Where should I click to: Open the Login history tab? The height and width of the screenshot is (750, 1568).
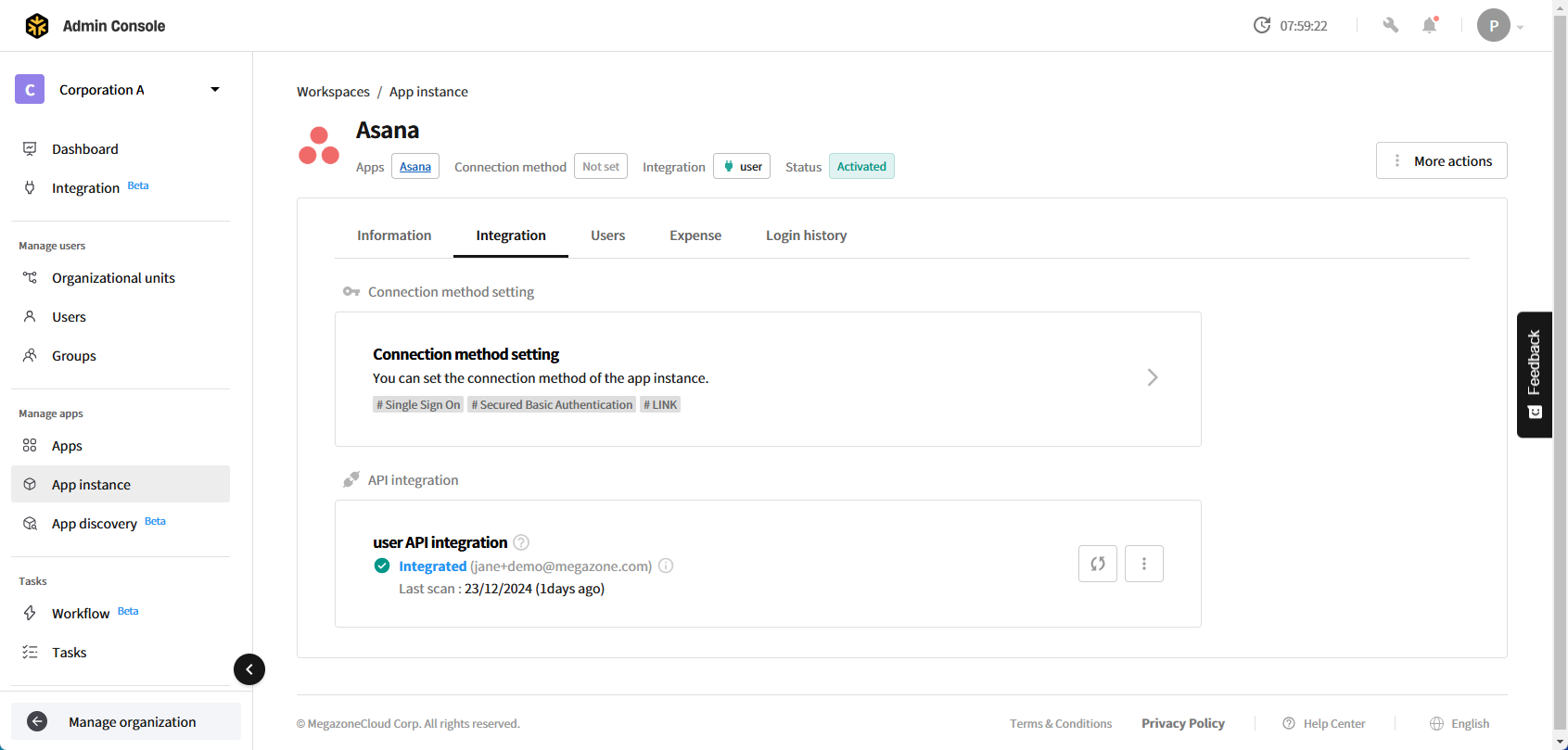point(807,235)
